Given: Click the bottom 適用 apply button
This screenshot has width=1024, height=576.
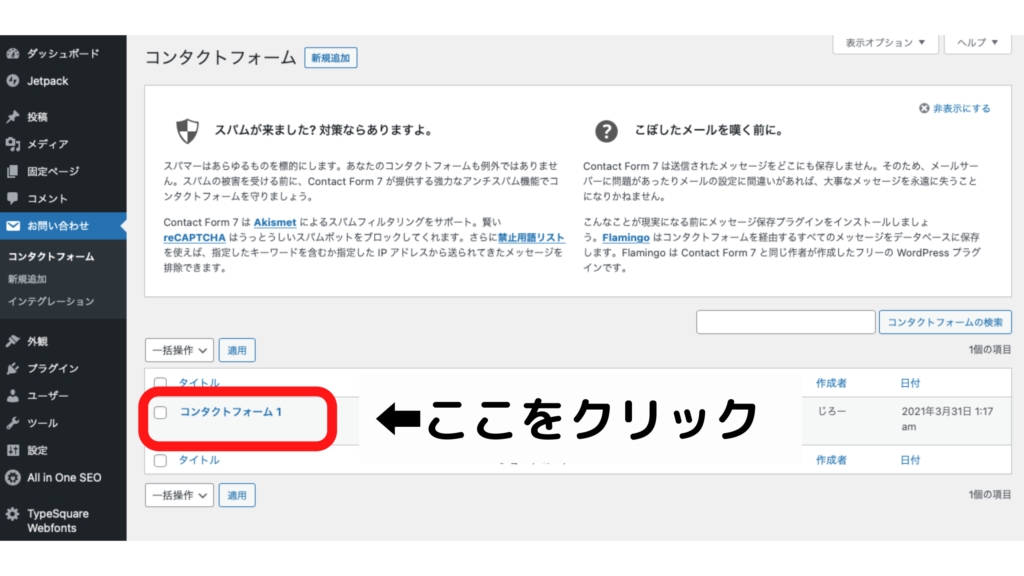Looking at the screenshot, I should 237,495.
